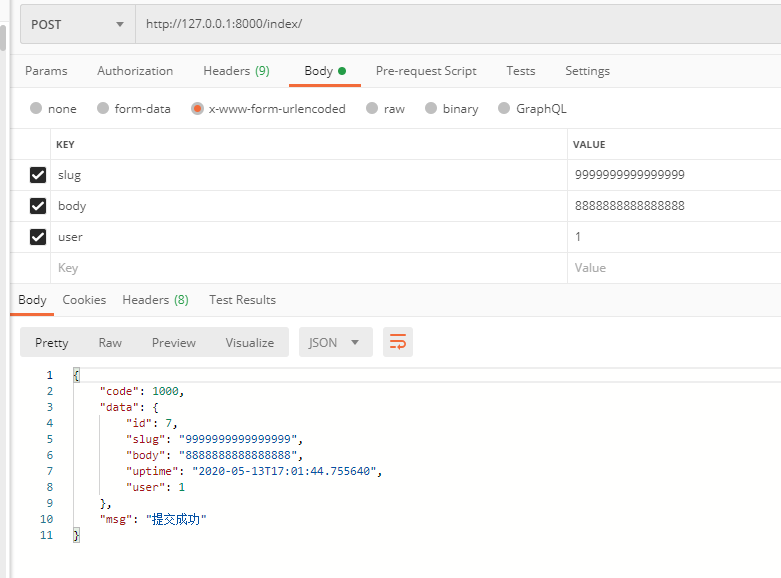The width and height of the screenshot is (781, 578).
Task: Uncheck the slug parameter checkbox
Action: (38, 175)
